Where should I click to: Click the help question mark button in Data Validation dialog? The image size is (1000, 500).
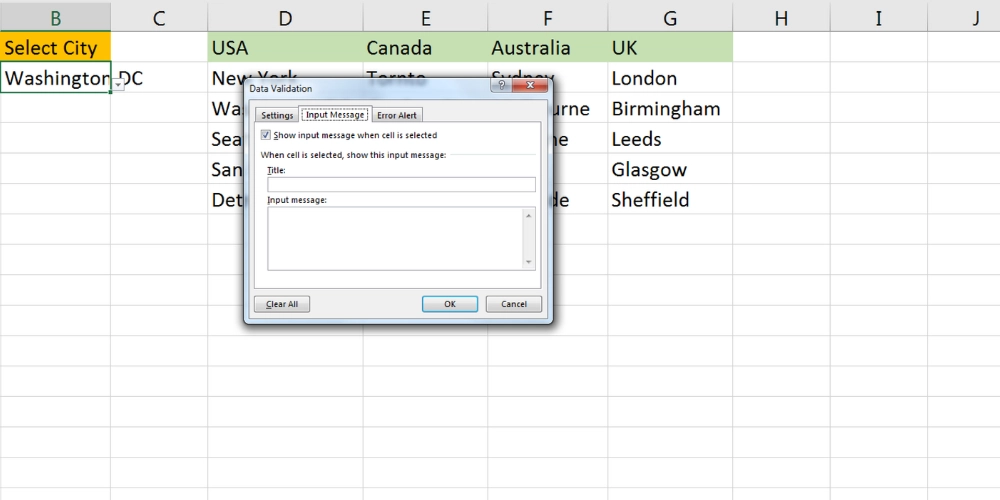[x=502, y=85]
